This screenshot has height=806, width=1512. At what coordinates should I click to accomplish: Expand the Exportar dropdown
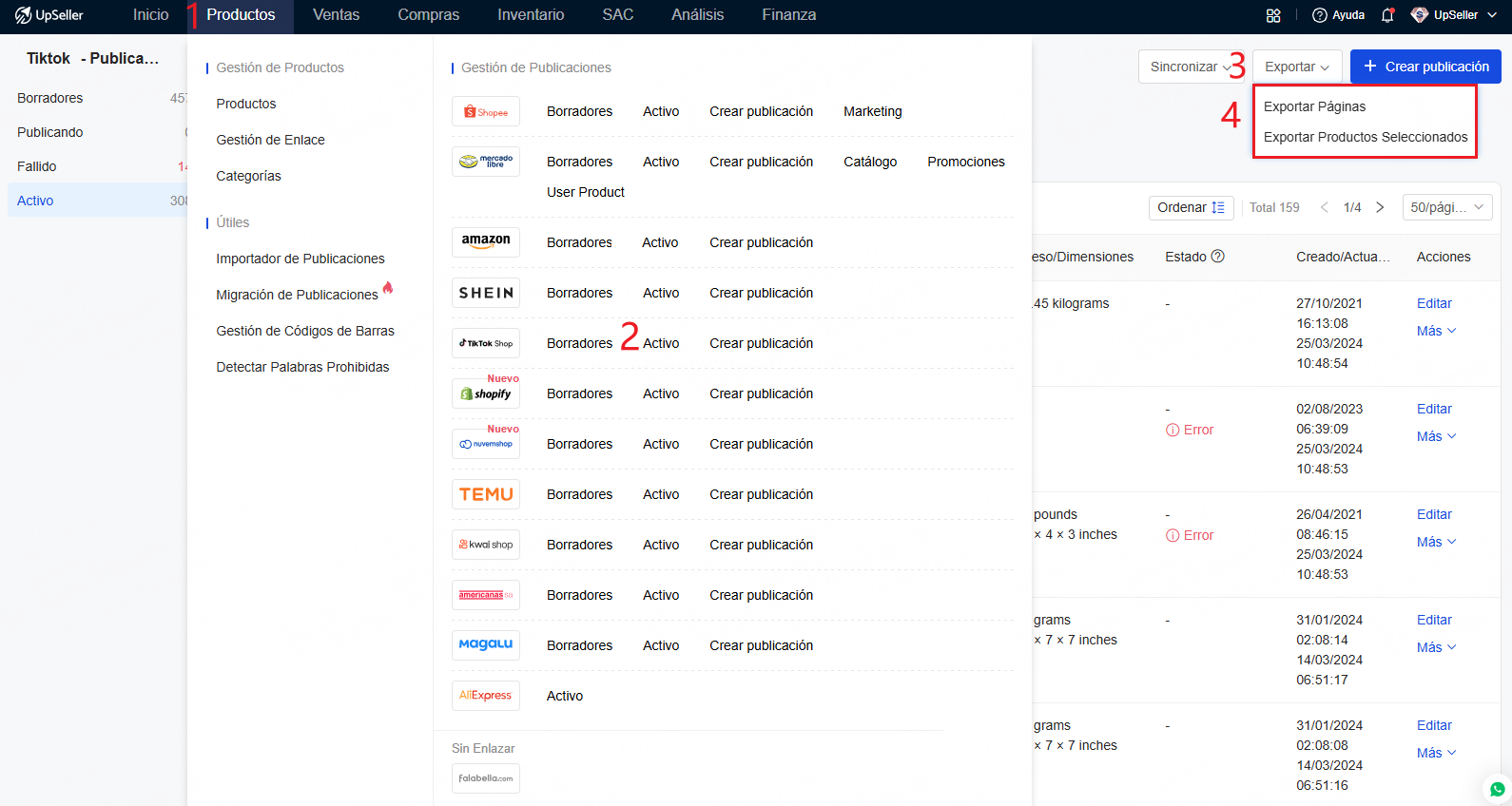pyautogui.click(x=1297, y=67)
